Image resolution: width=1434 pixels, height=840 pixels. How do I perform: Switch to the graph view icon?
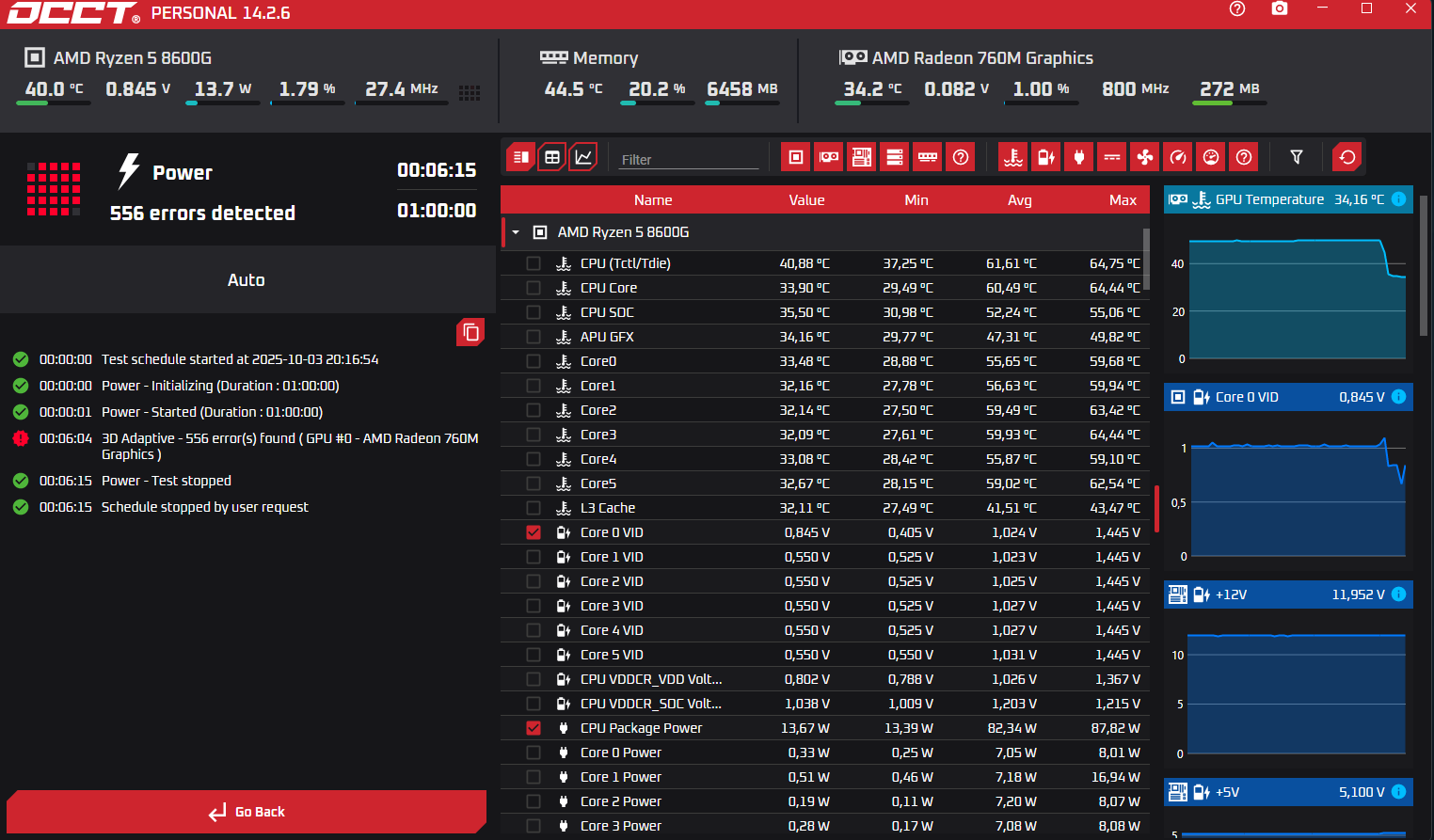(583, 157)
